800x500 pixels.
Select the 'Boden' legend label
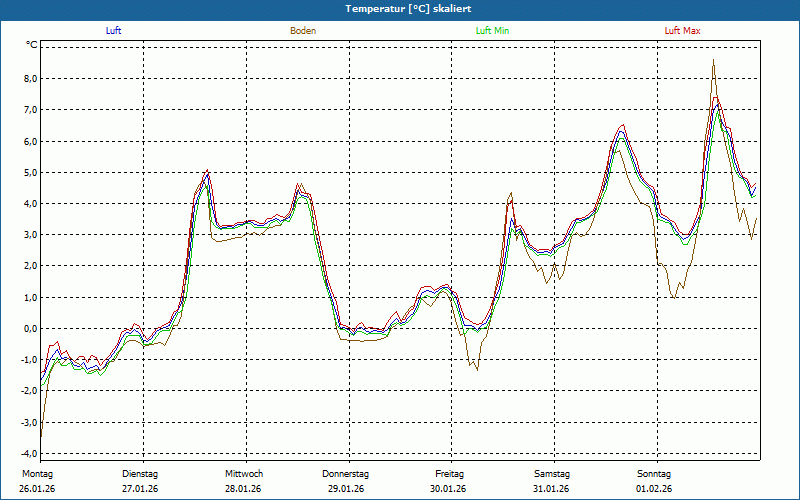303,31
